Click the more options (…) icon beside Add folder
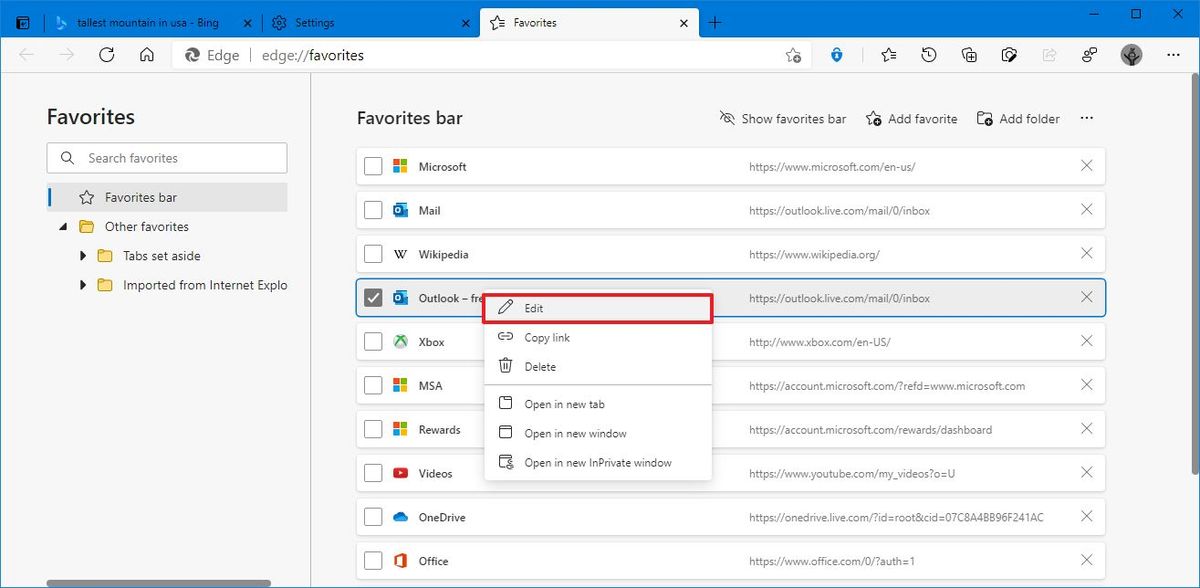The image size is (1200, 588). (x=1086, y=118)
